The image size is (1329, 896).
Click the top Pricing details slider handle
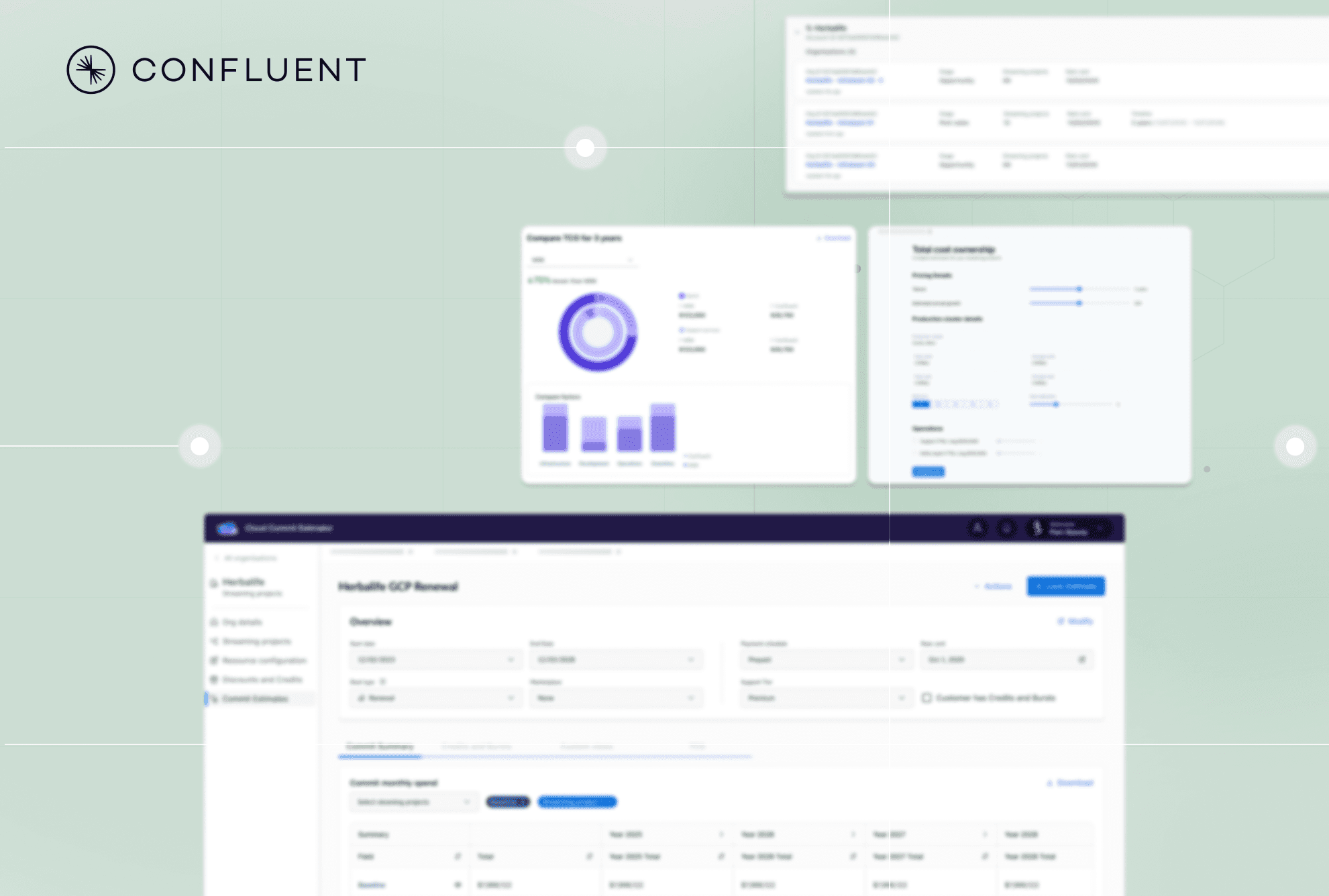click(x=1079, y=289)
